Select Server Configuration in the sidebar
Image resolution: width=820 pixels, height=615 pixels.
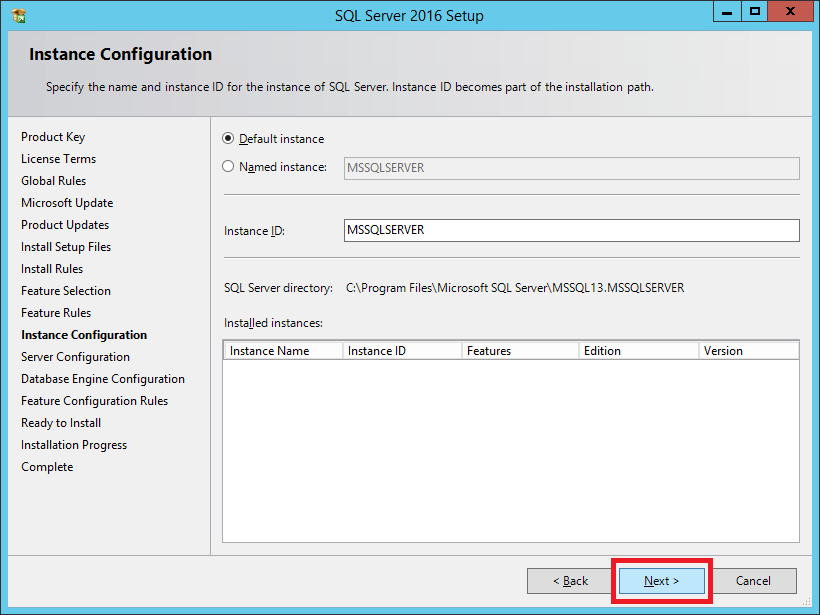point(75,357)
